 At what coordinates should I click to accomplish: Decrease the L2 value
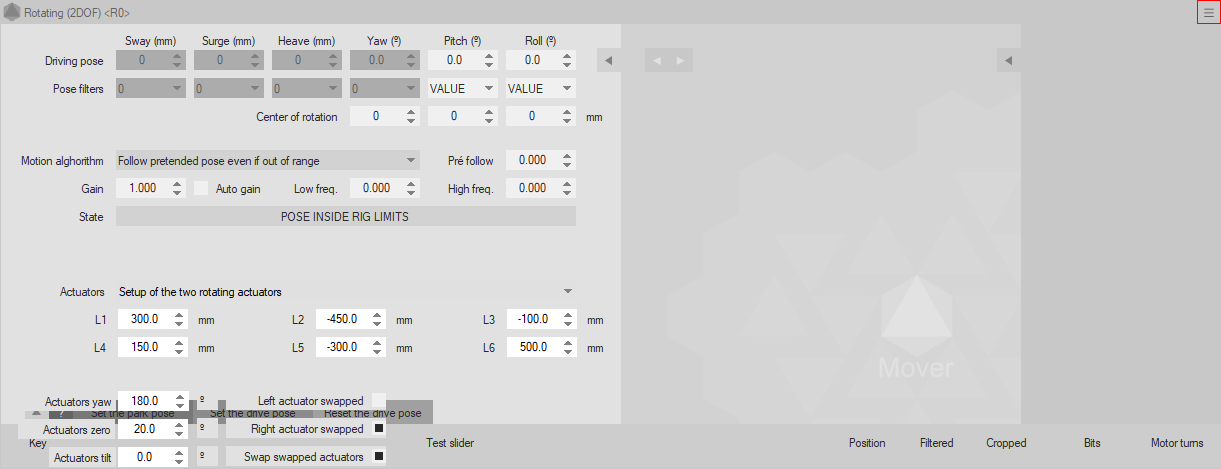tap(376, 325)
